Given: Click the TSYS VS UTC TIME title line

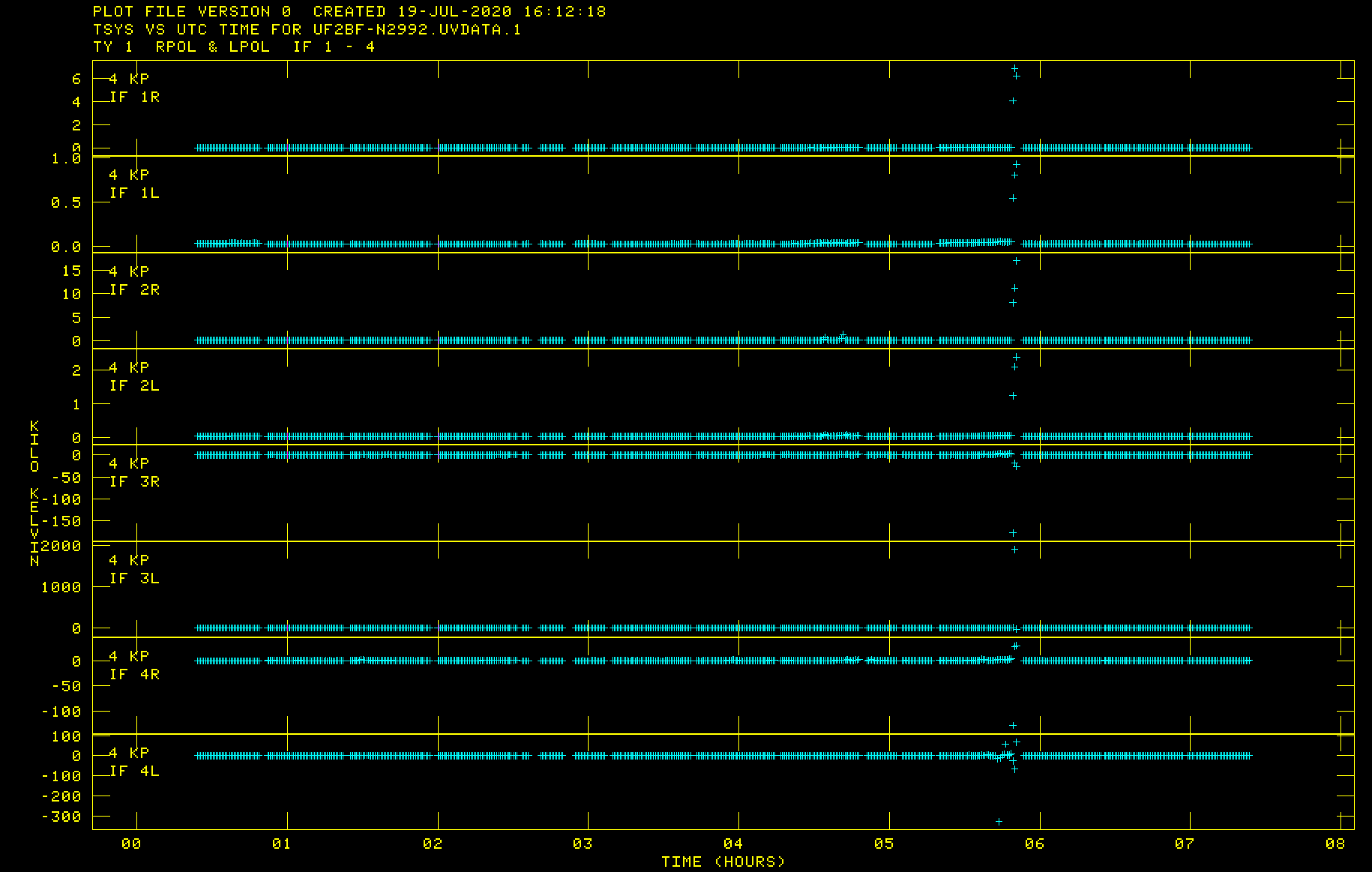Looking at the screenshot, I should tap(307, 29).
